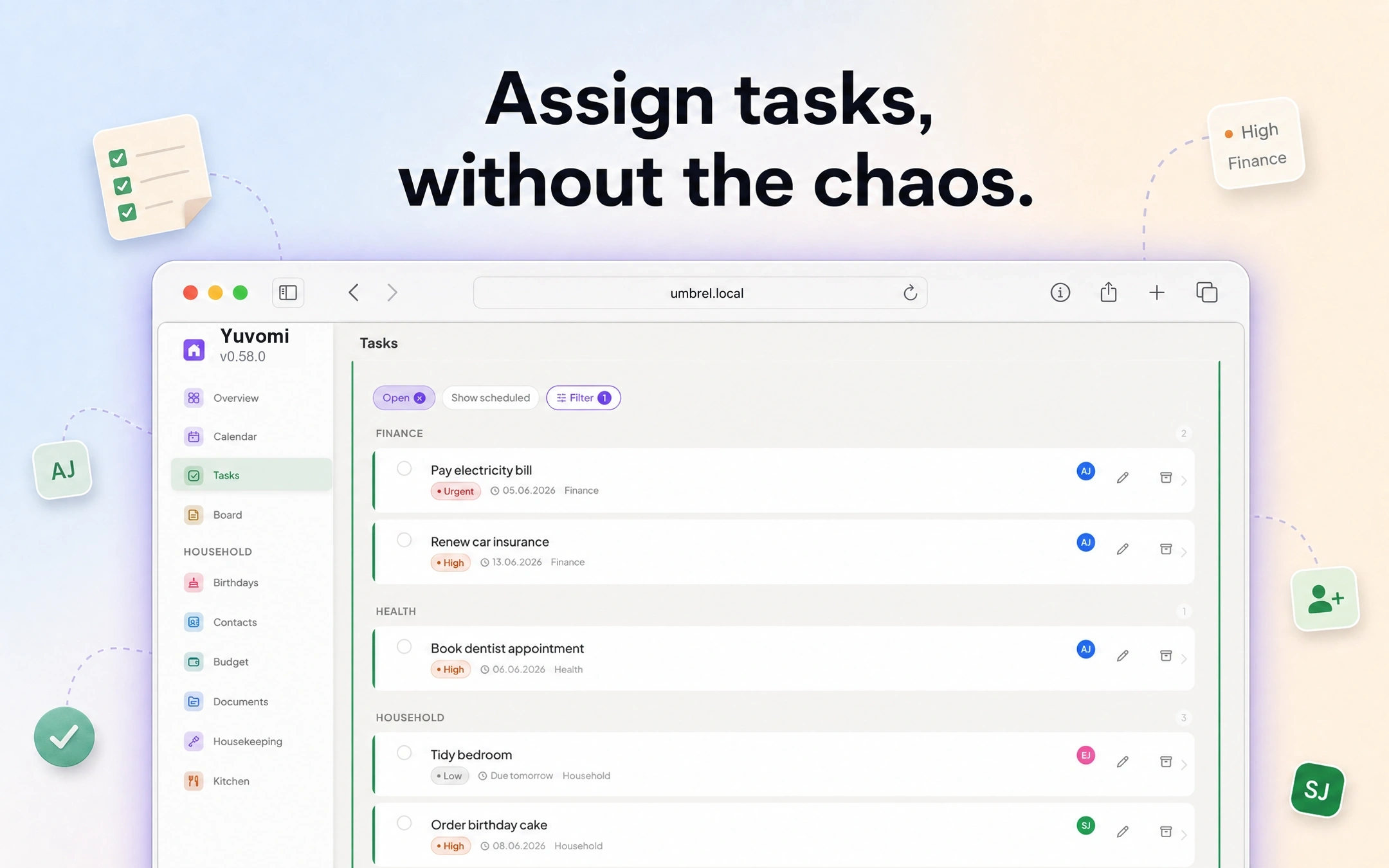Click the FINANCE section header
Screen dimensions: 1389x868
pyautogui.click(x=399, y=433)
